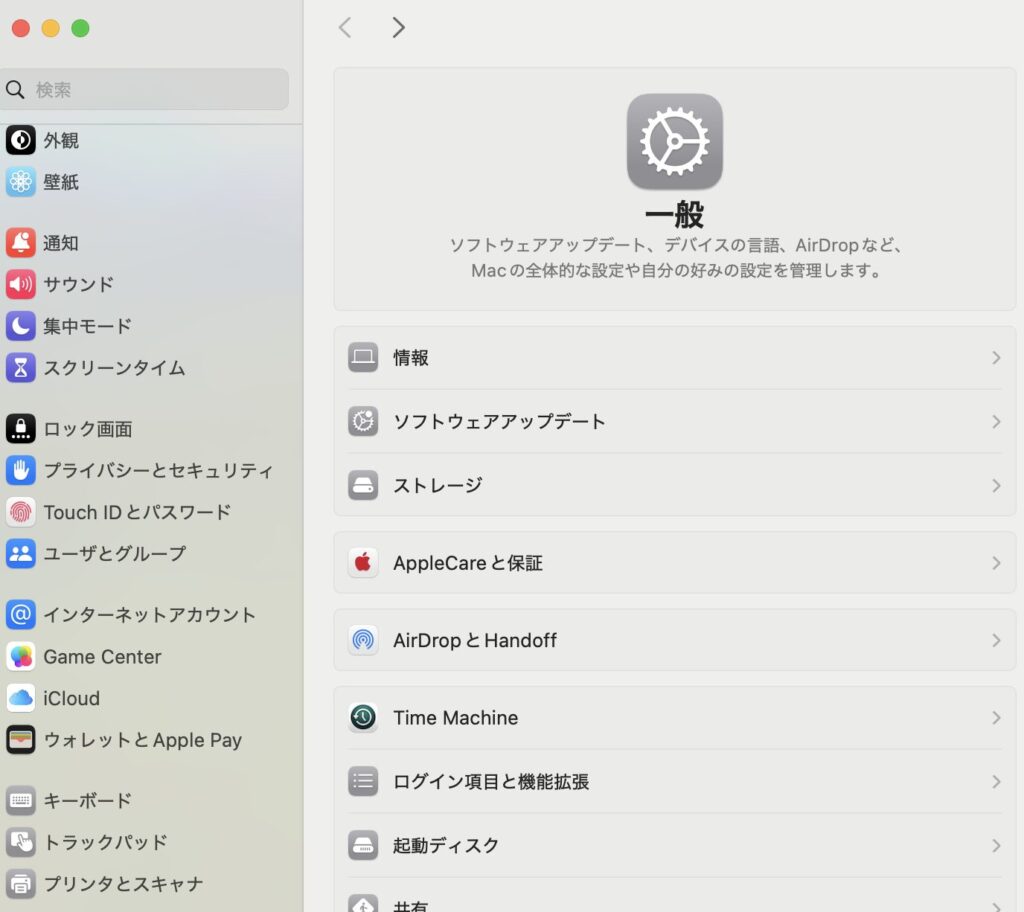Click the Time Machine clock icon
Viewport: 1024px width, 912px height.
click(363, 718)
